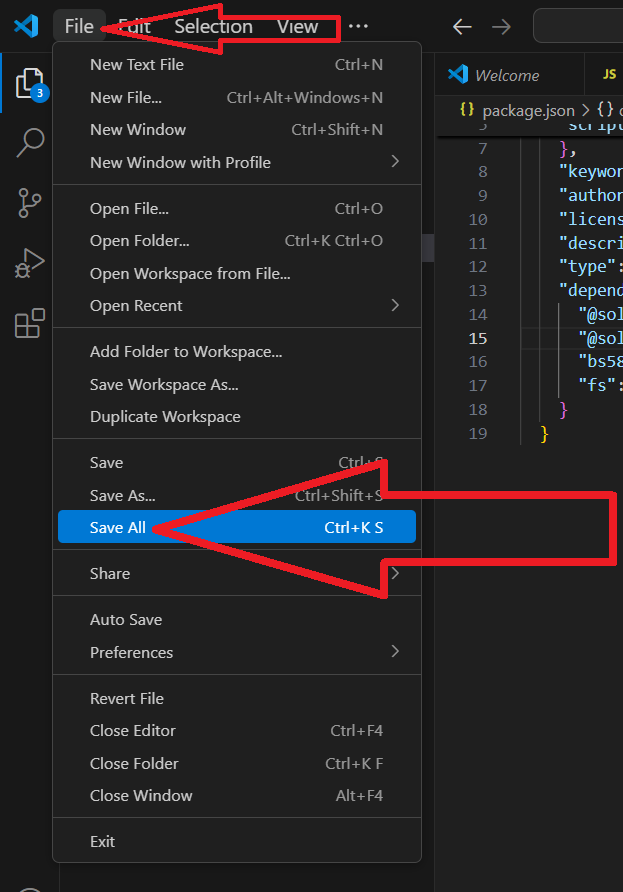This screenshot has width=623, height=892.
Task: Open the Run and Debug view icon
Action: 30,263
